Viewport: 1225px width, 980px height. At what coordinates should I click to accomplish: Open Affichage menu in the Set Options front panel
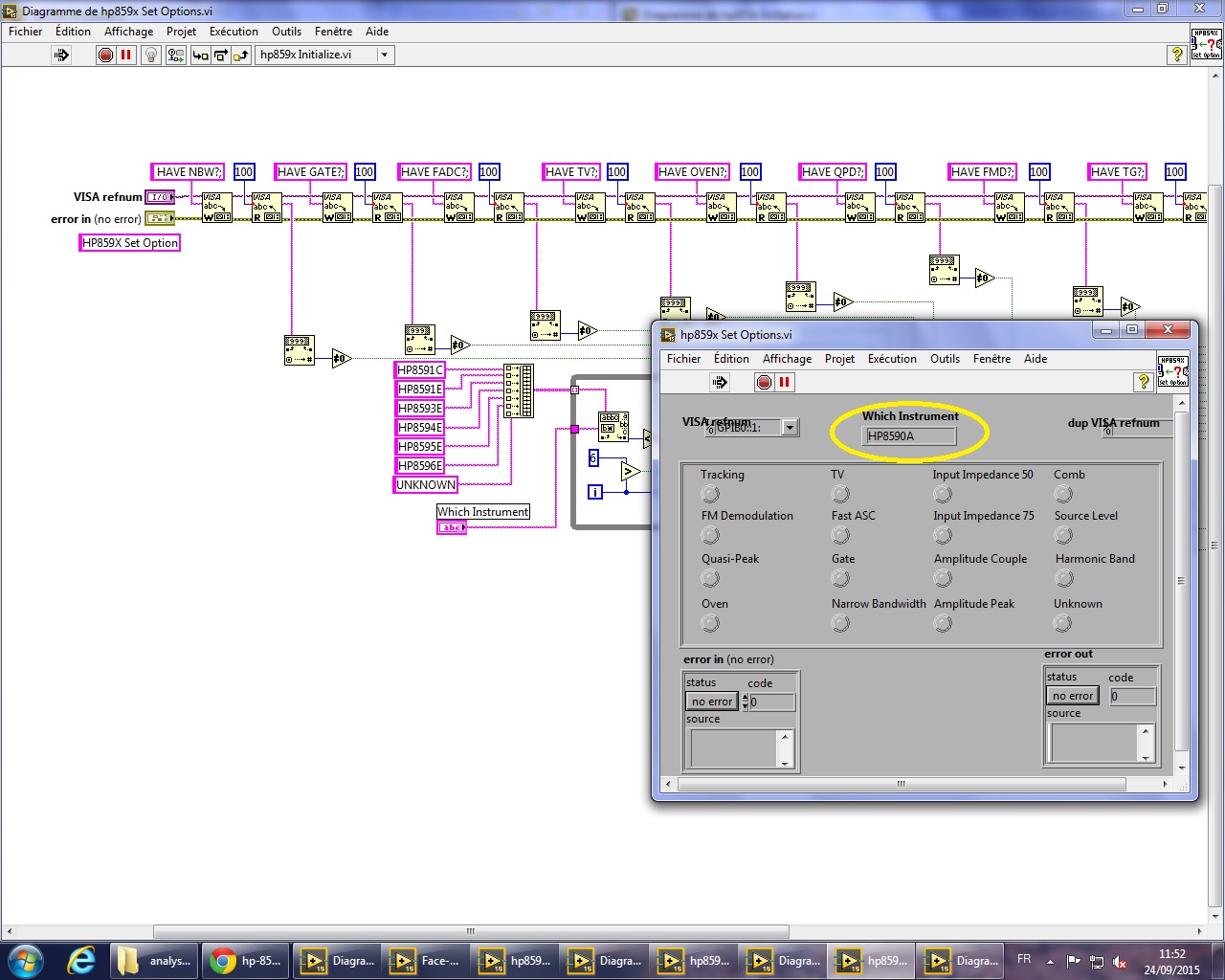point(787,359)
